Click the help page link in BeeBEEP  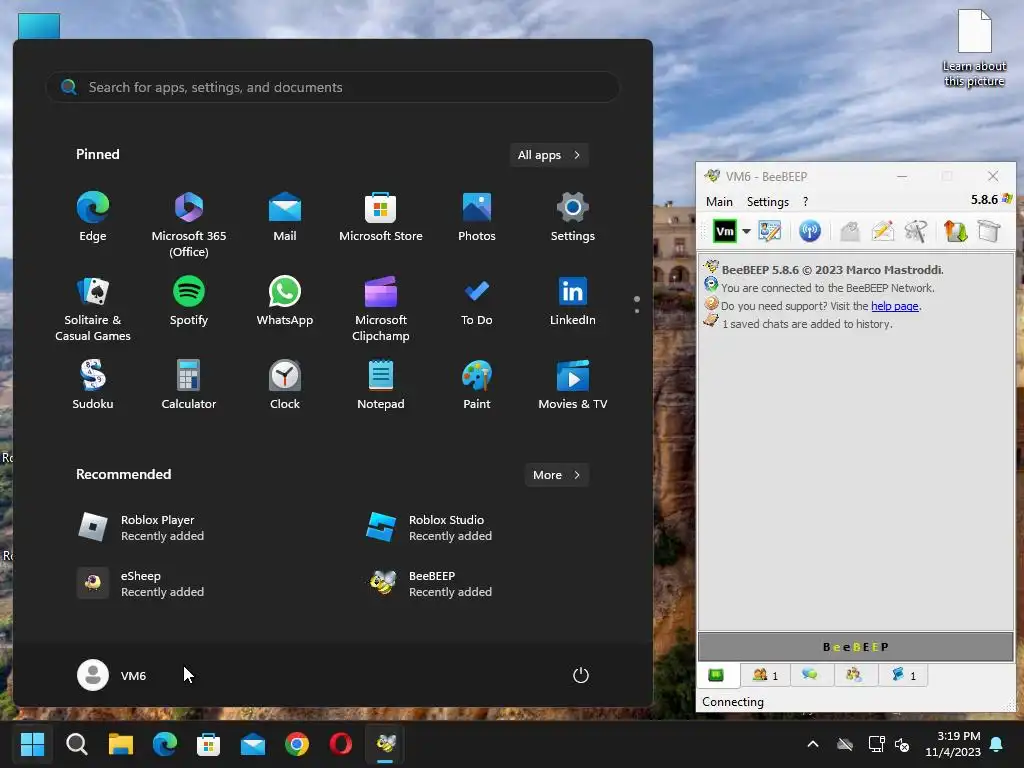click(x=895, y=306)
